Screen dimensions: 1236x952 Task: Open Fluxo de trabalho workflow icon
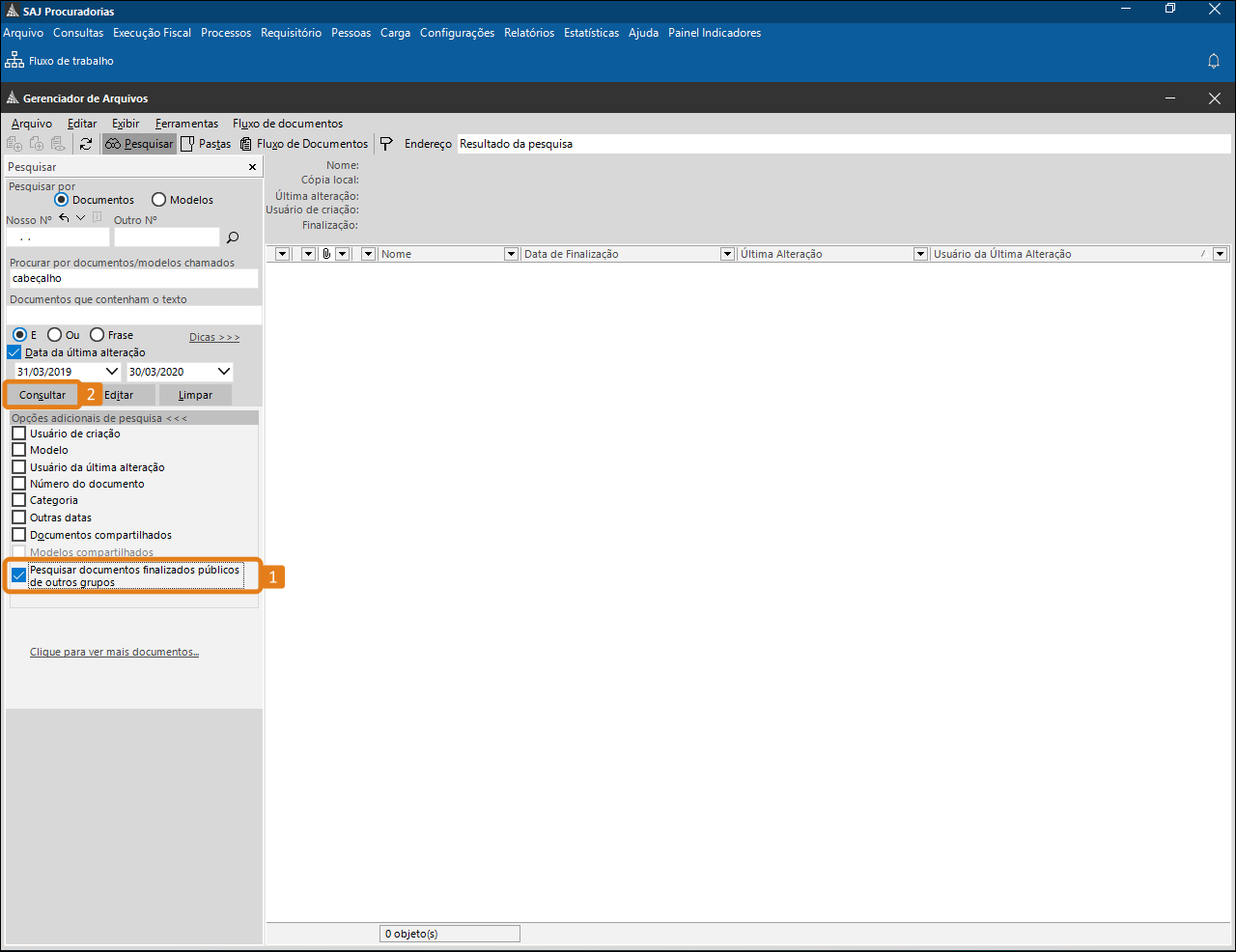pyautogui.click(x=14, y=60)
